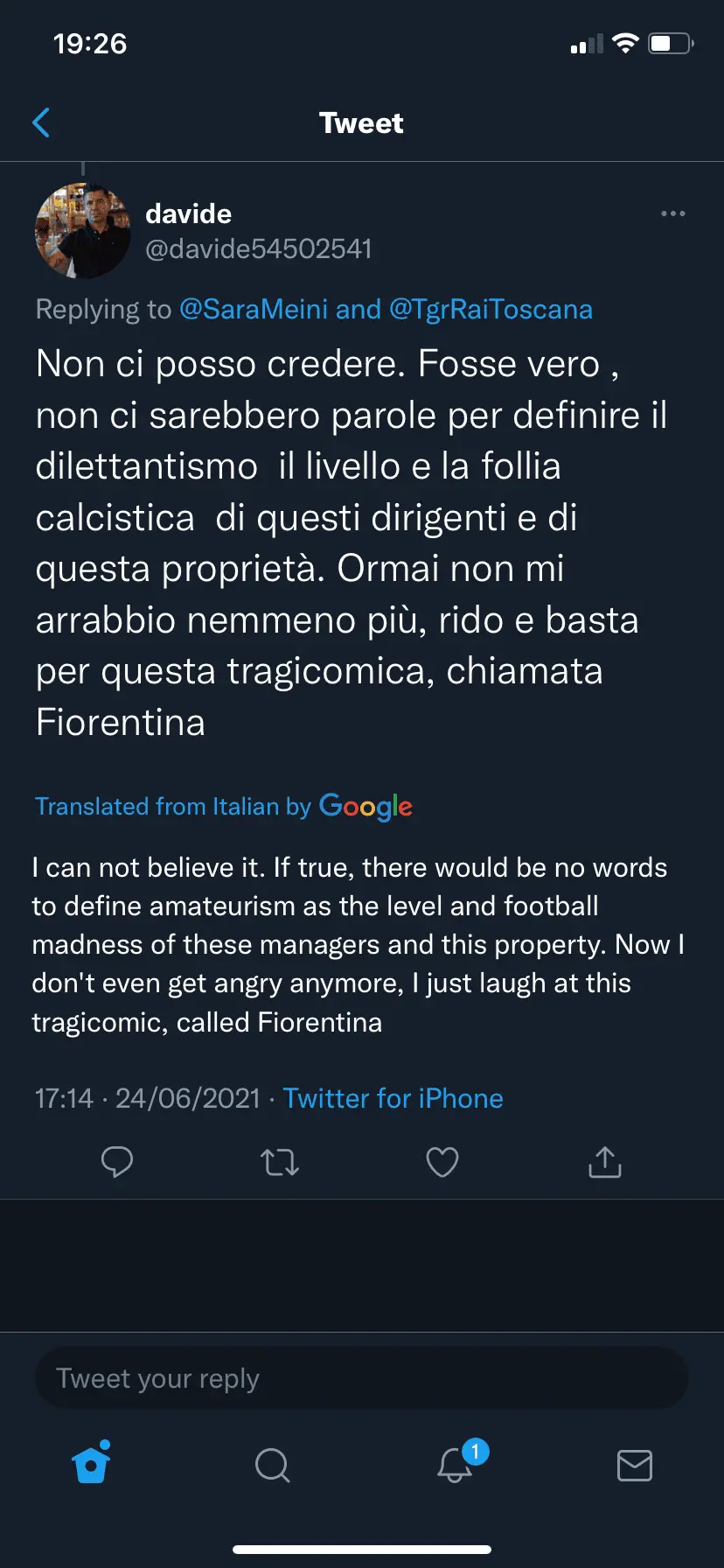Open the three-dot more options menu
The height and width of the screenshot is (1568, 724).
coord(672,213)
